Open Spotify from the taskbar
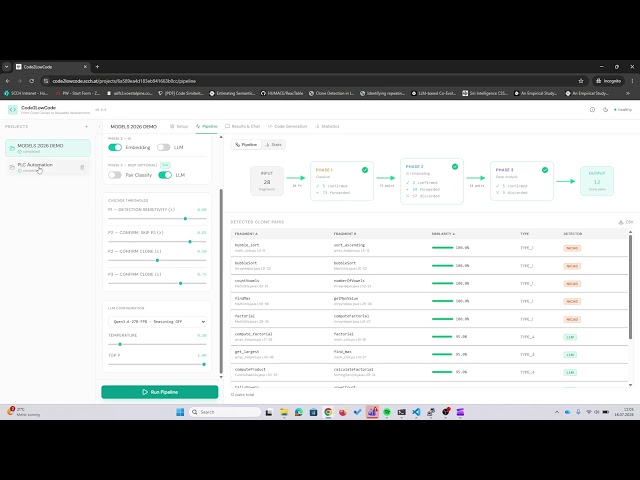This screenshot has height=480, width=640. (387, 412)
